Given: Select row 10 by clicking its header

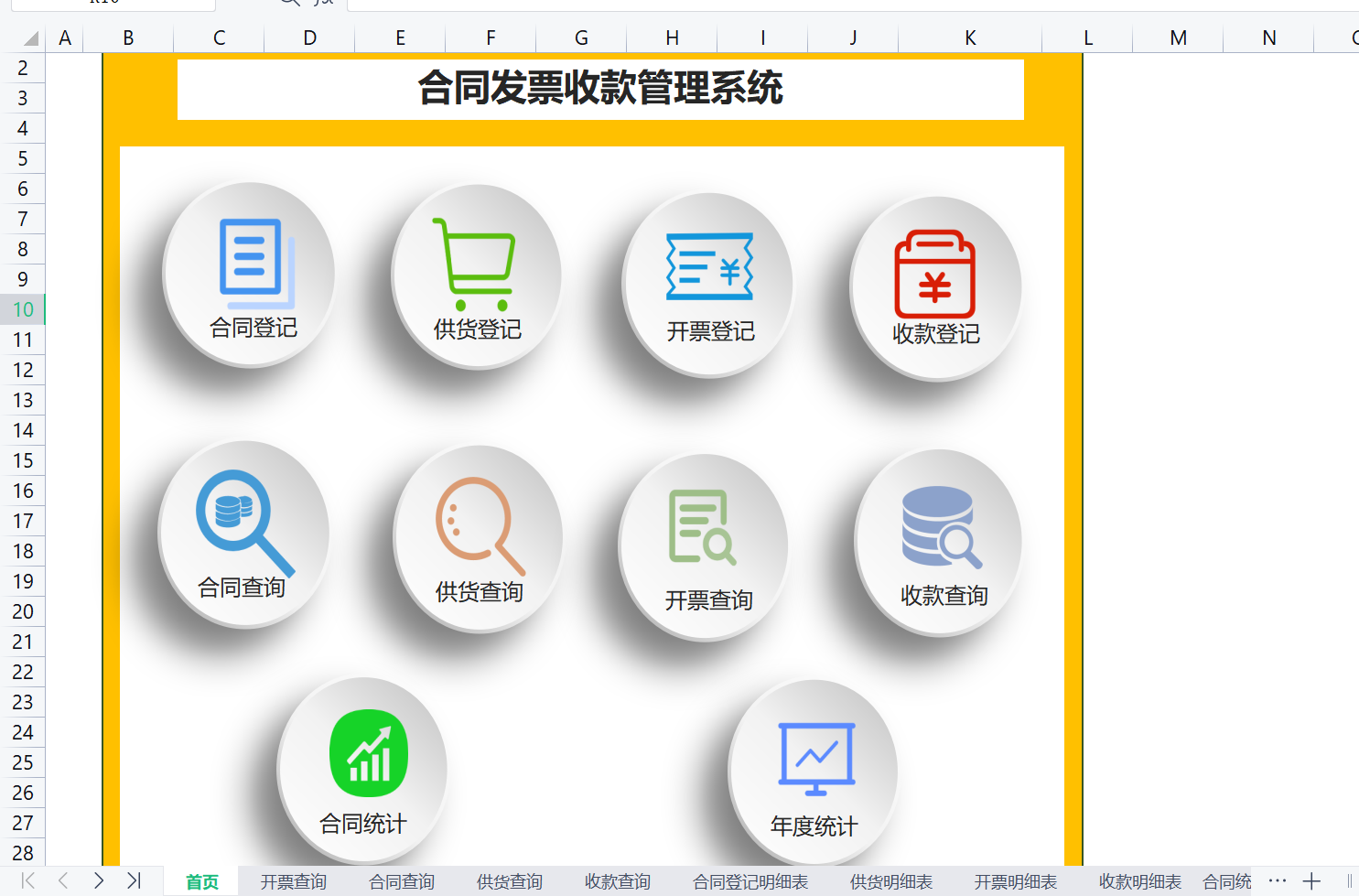Looking at the screenshot, I should point(22,309).
